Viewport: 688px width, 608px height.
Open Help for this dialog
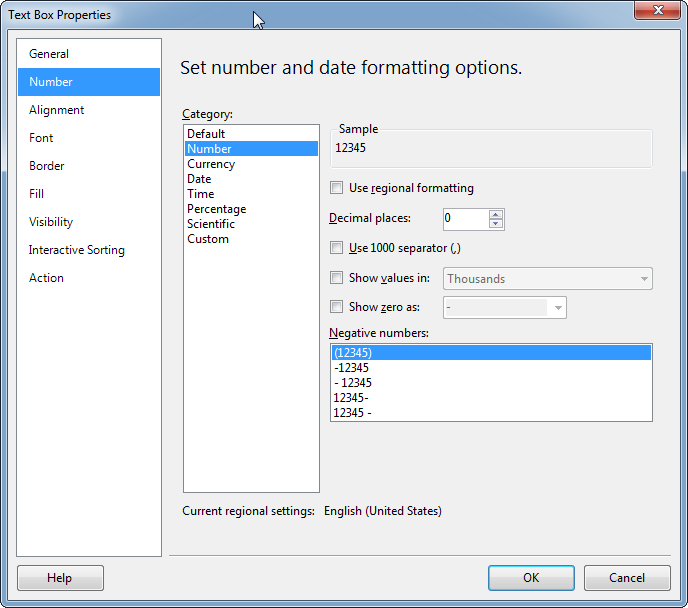click(61, 578)
